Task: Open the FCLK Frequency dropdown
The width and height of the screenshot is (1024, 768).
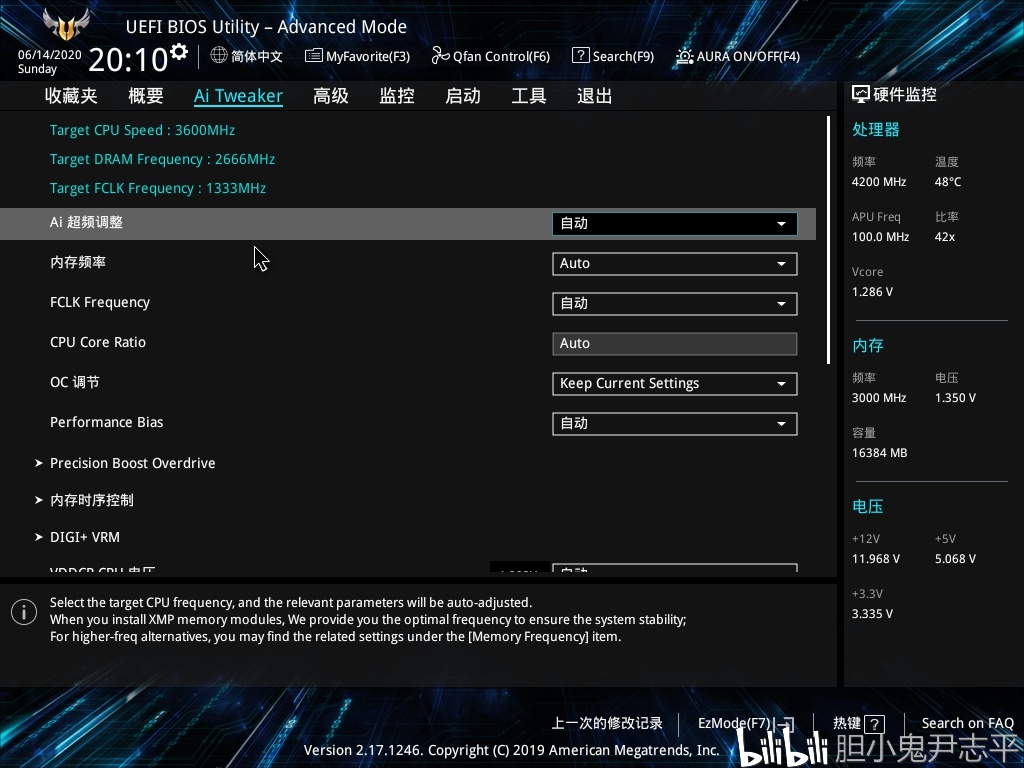Action: [675, 304]
